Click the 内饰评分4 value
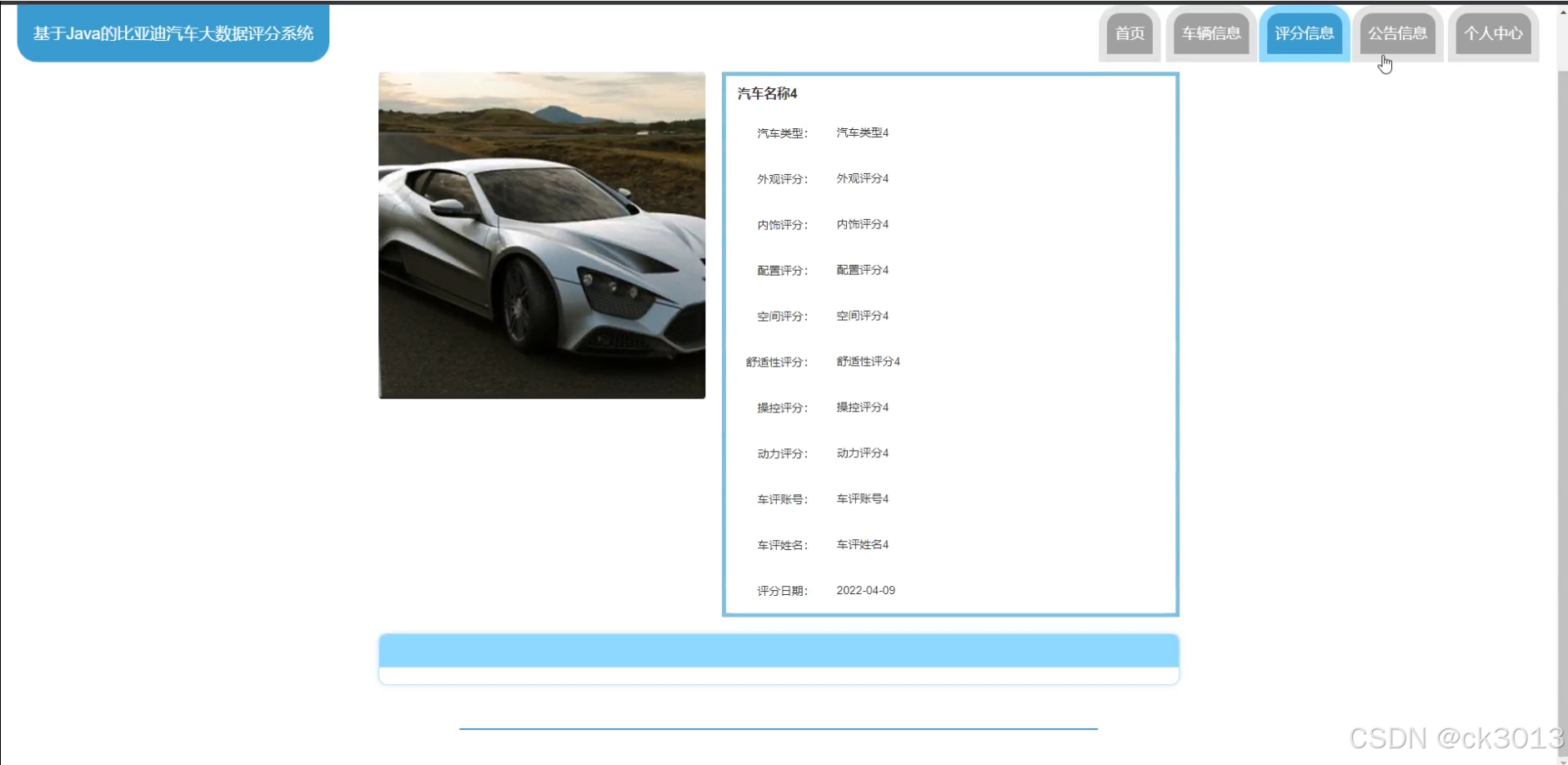This screenshot has height=765, width=1568. (863, 224)
